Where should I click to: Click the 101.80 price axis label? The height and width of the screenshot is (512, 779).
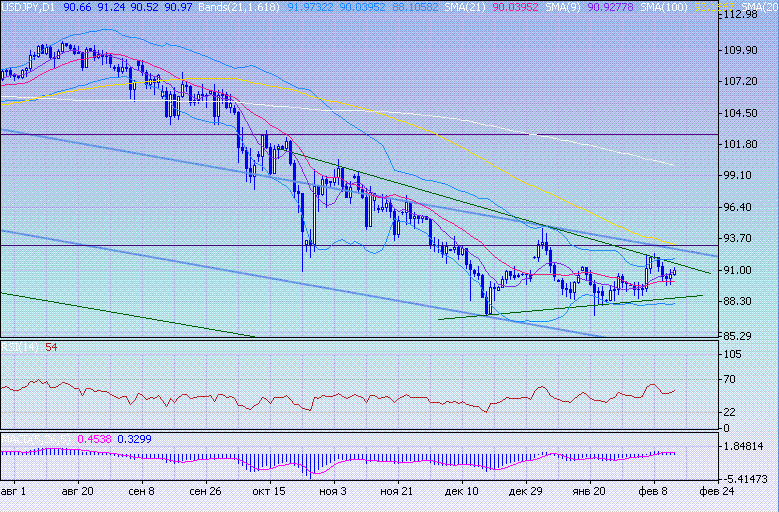click(738, 144)
